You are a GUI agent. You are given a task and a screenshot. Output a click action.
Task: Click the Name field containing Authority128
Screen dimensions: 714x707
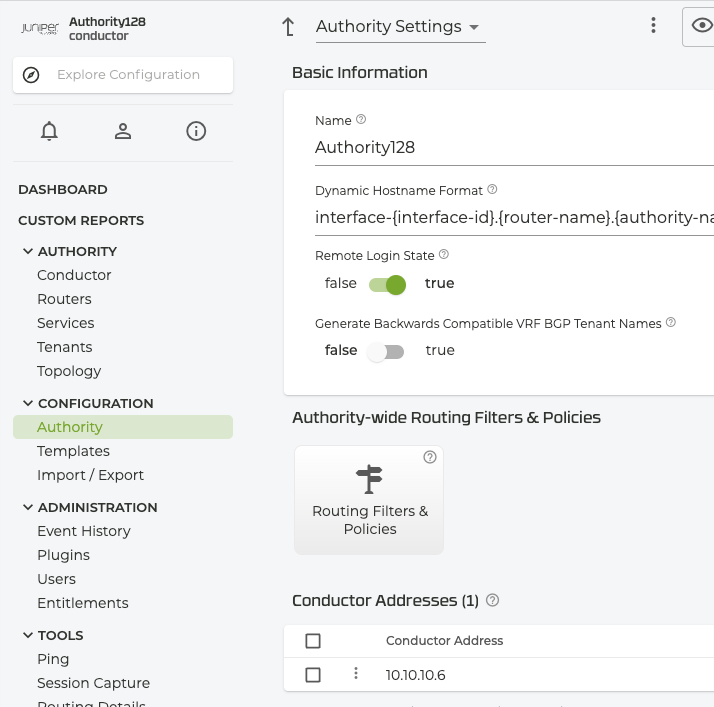tap(512, 148)
